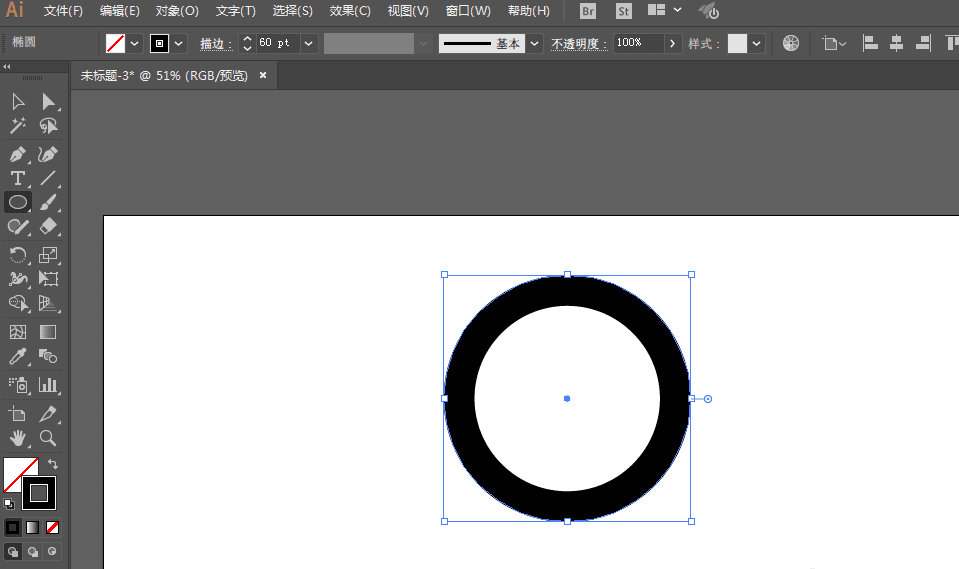Choose the Rotate tool
Screen dimensions: 959x569
(17, 255)
